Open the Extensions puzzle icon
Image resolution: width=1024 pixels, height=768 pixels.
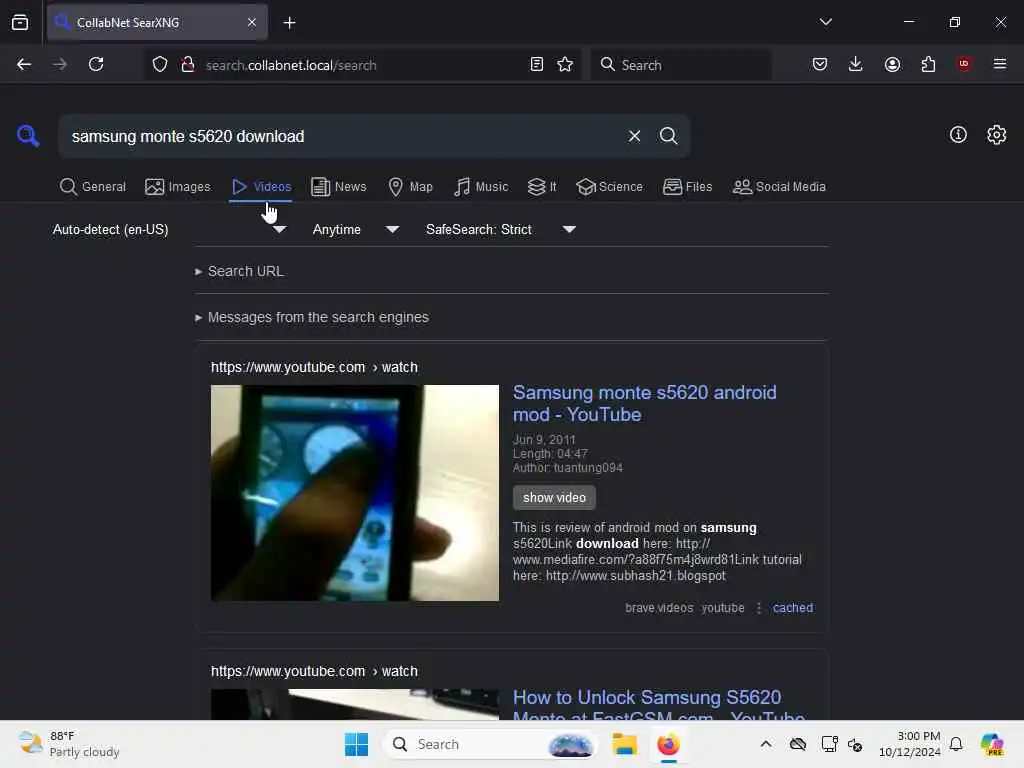point(928,64)
